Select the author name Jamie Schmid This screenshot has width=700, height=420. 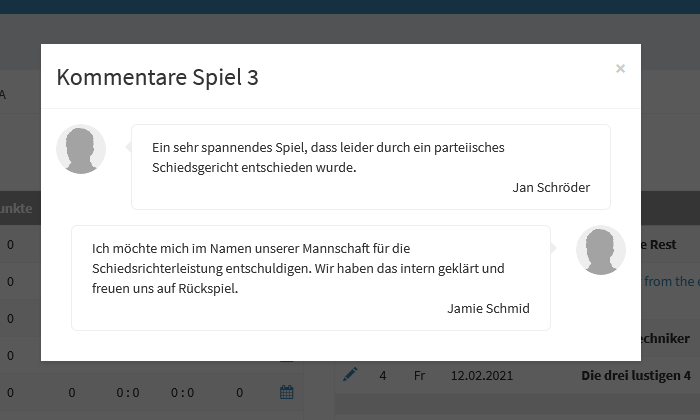(488, 308)
